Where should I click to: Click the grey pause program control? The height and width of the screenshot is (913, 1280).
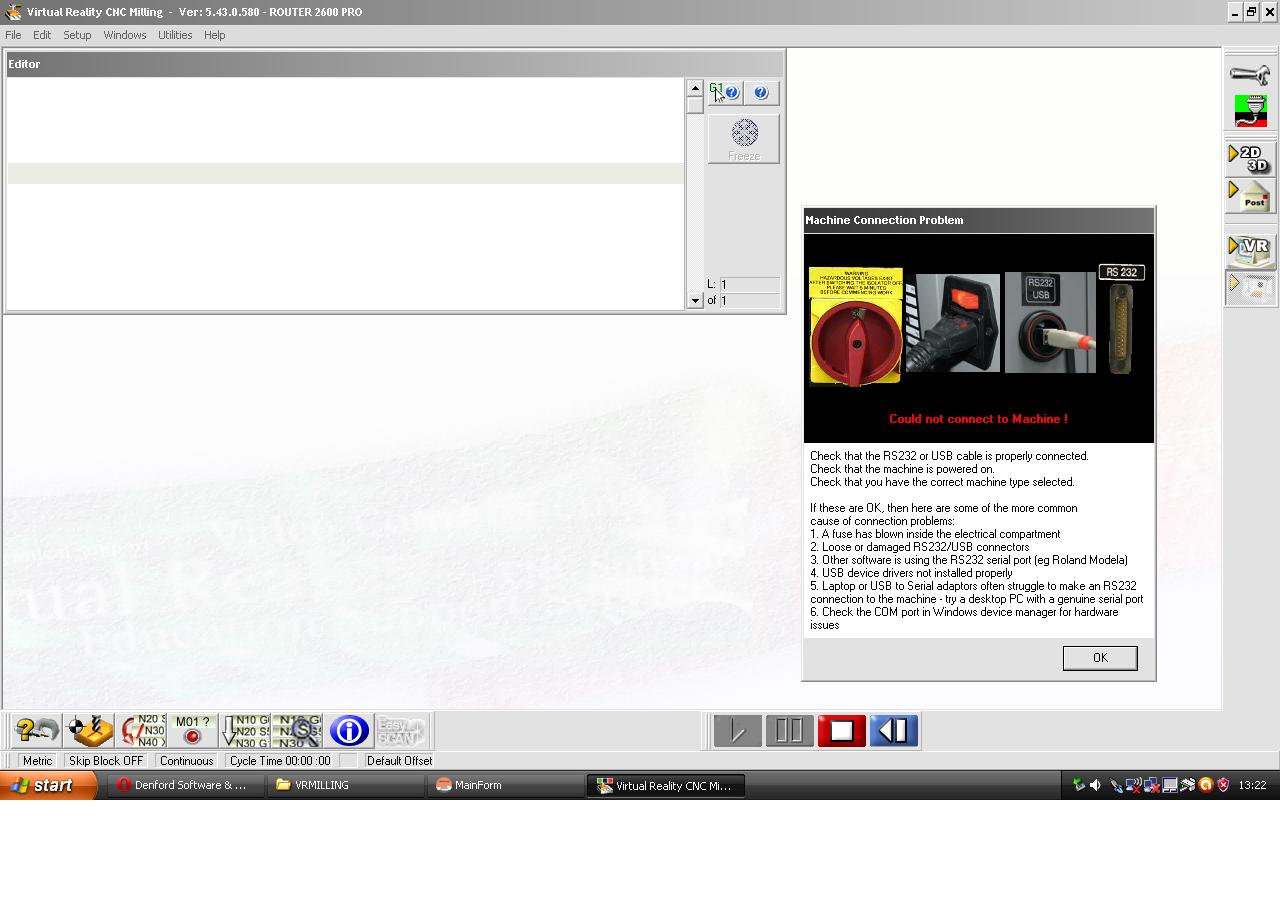[790, 731]
